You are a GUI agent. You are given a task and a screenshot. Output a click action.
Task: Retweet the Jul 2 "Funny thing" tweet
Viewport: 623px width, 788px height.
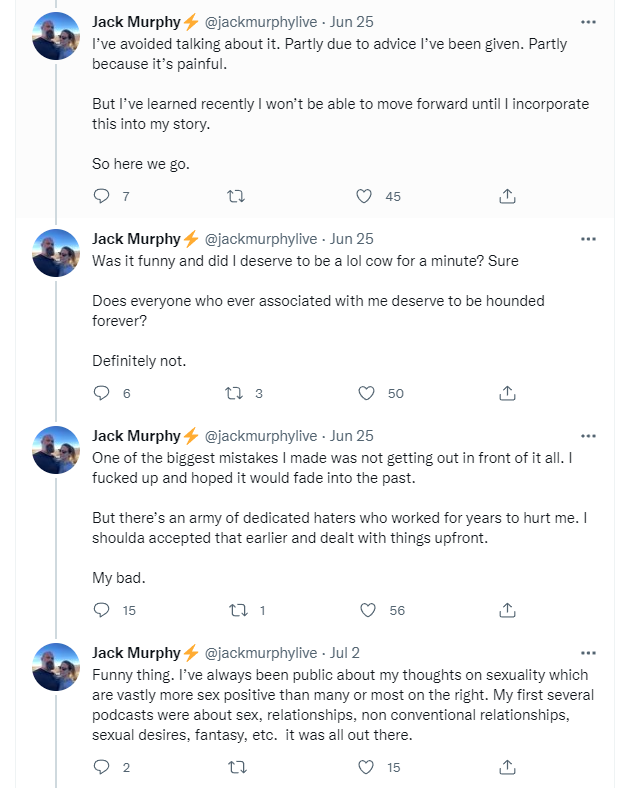[237, 767]
